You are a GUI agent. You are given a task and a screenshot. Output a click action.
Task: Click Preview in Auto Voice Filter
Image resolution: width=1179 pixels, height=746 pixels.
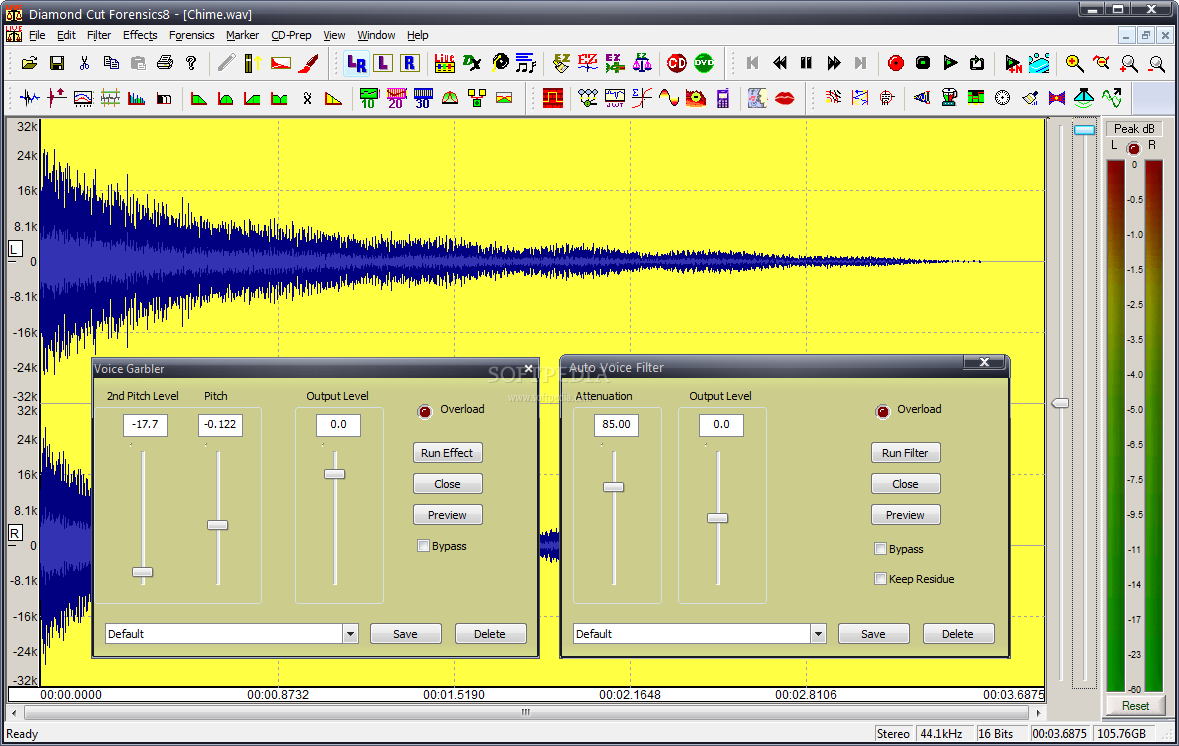[905, 515]
